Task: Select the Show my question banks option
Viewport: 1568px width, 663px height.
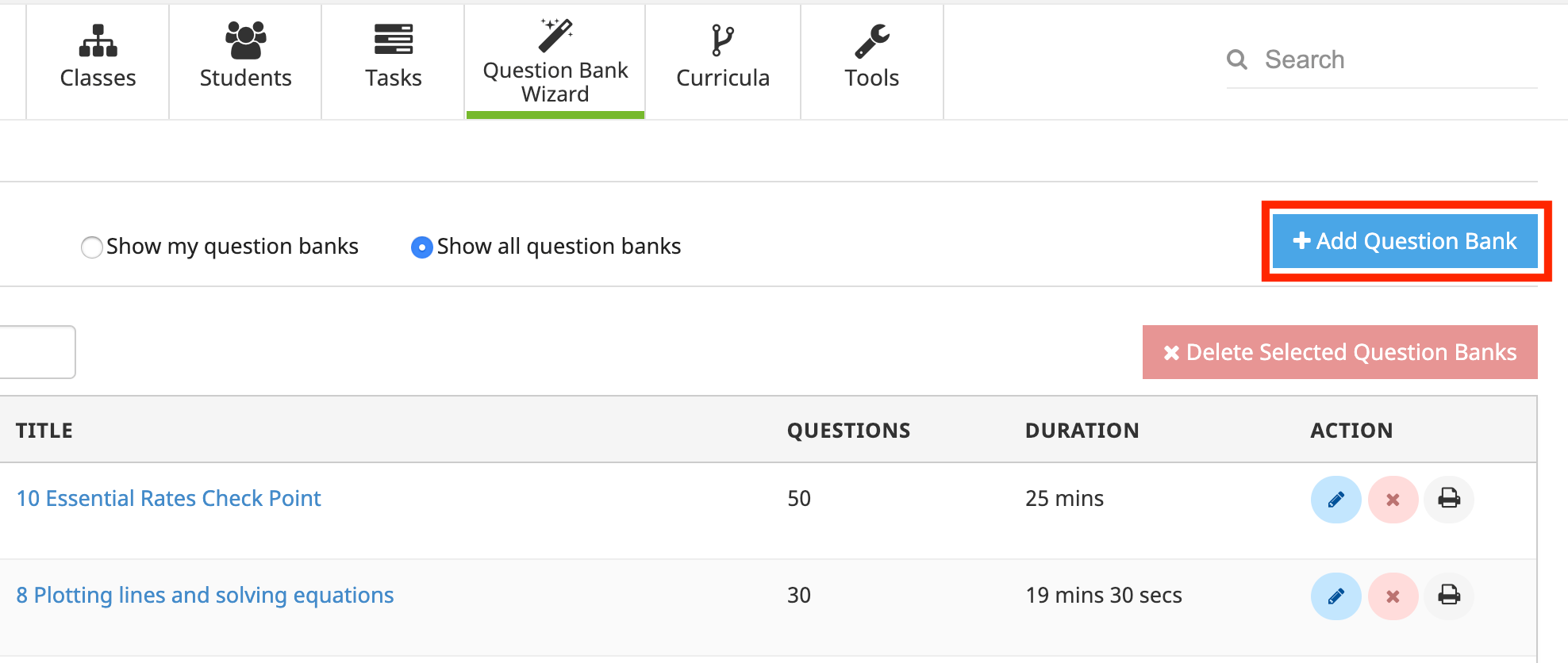Action: point(92,247)
